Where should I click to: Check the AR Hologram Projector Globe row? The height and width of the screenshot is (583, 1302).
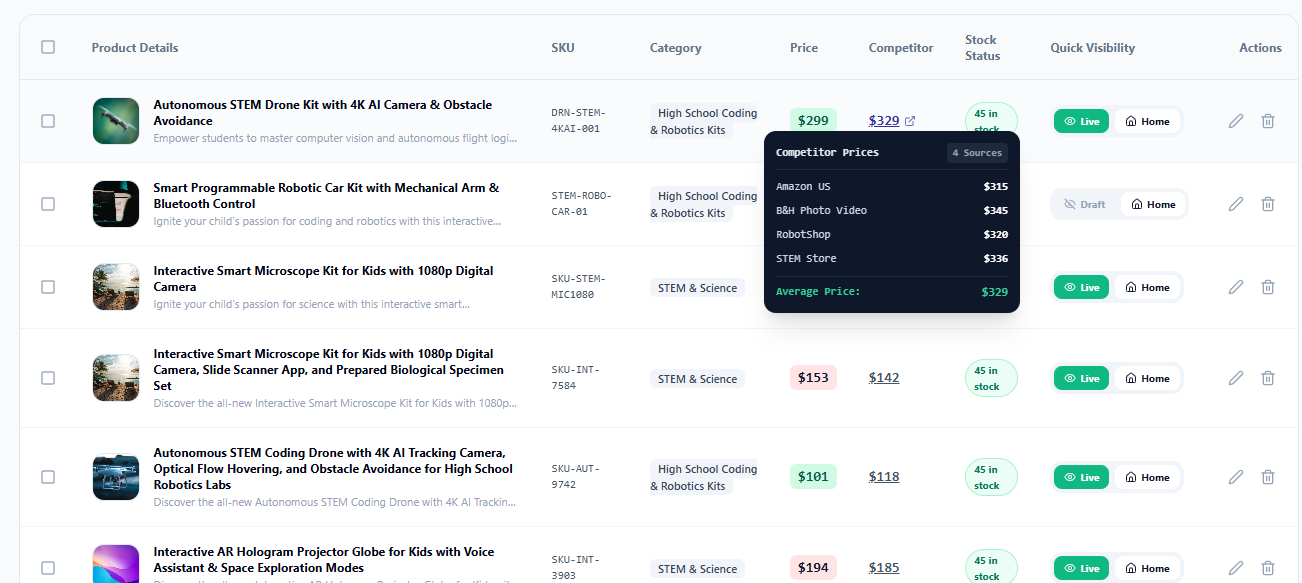pyautogui.click(x=48, y=568)
